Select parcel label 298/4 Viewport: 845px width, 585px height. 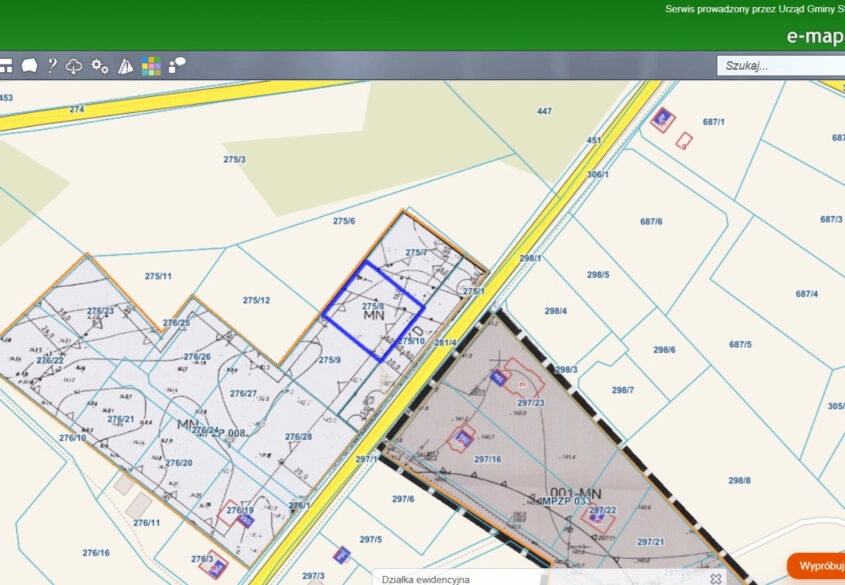[x=556, y=311]
